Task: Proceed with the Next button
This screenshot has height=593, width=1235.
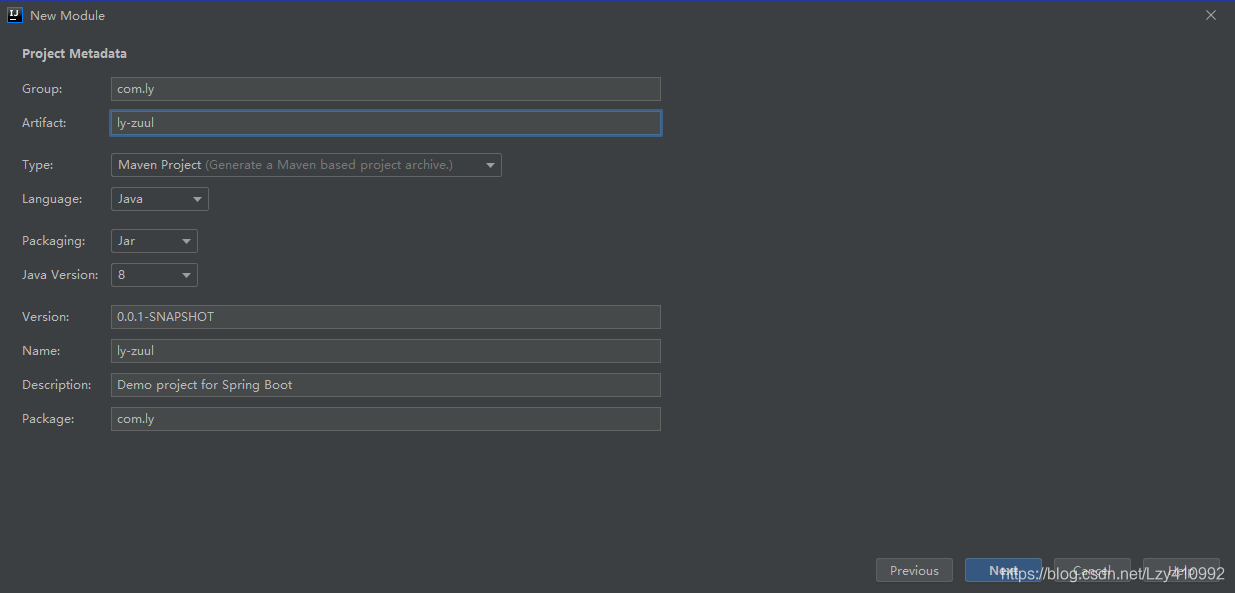Action: pos(1003,570)
